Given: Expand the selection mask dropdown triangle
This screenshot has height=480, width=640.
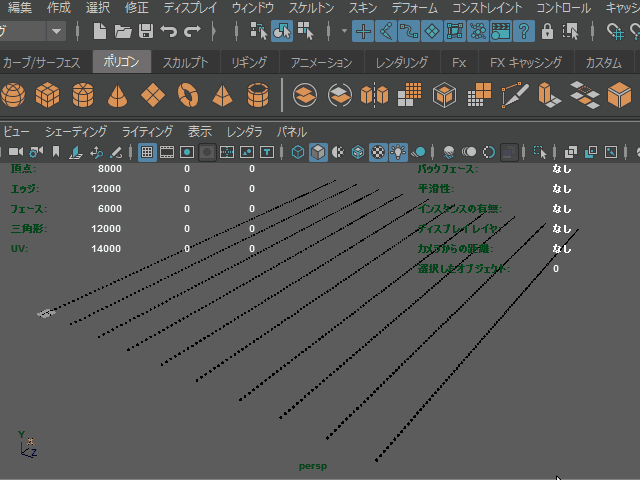Looking at the screenshot, I should coord(344,31).
